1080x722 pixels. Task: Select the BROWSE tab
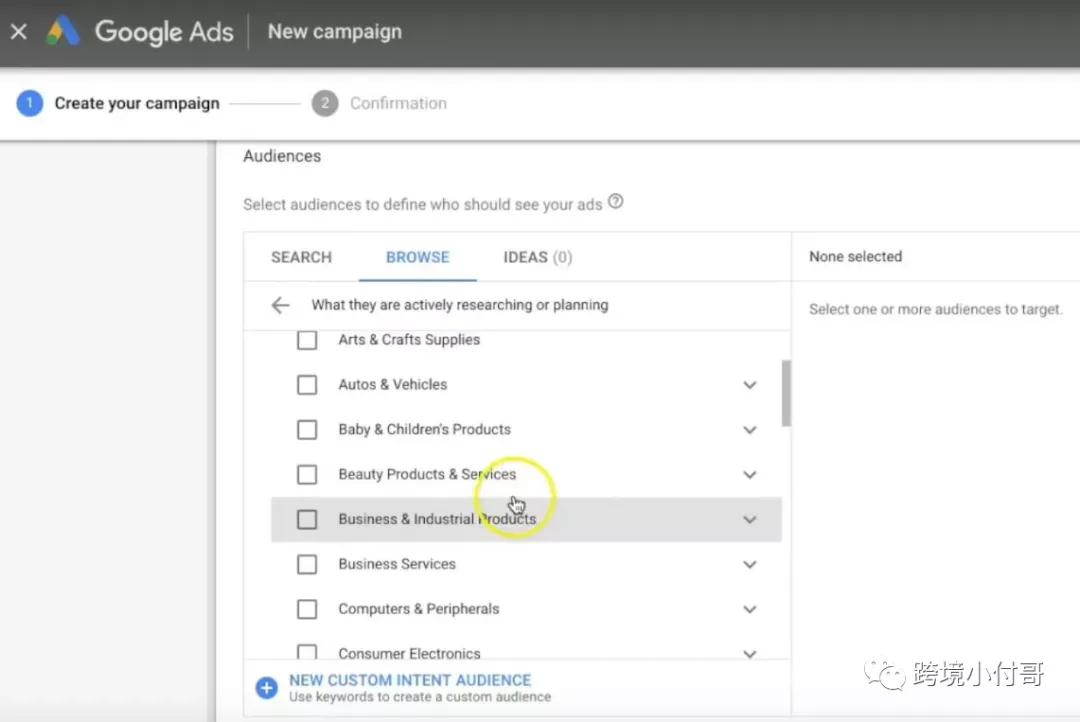pyautogui.click(x=417, y=257)
